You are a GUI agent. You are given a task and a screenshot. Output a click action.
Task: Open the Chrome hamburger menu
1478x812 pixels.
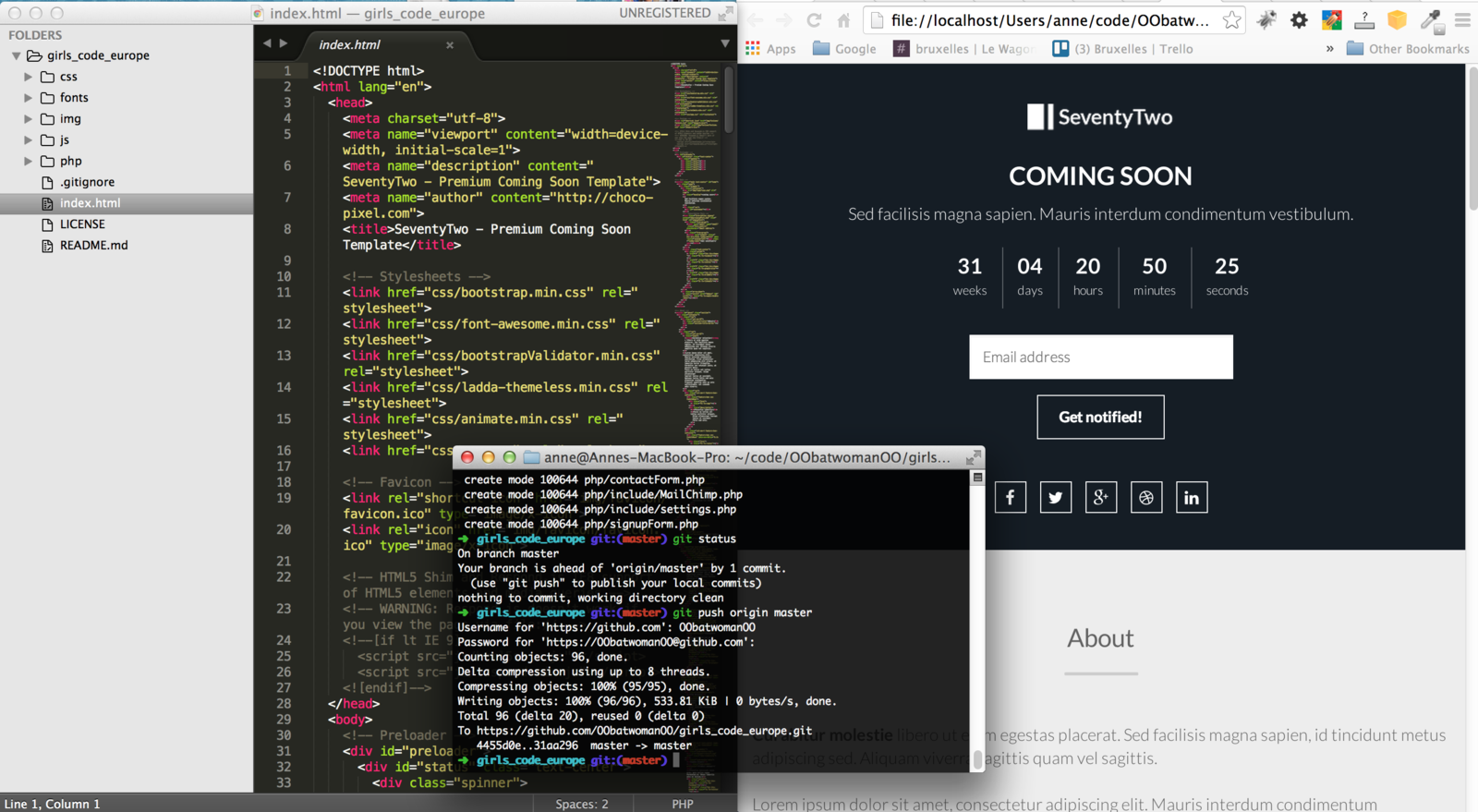pyautogui.click(x=1462, y=20)
